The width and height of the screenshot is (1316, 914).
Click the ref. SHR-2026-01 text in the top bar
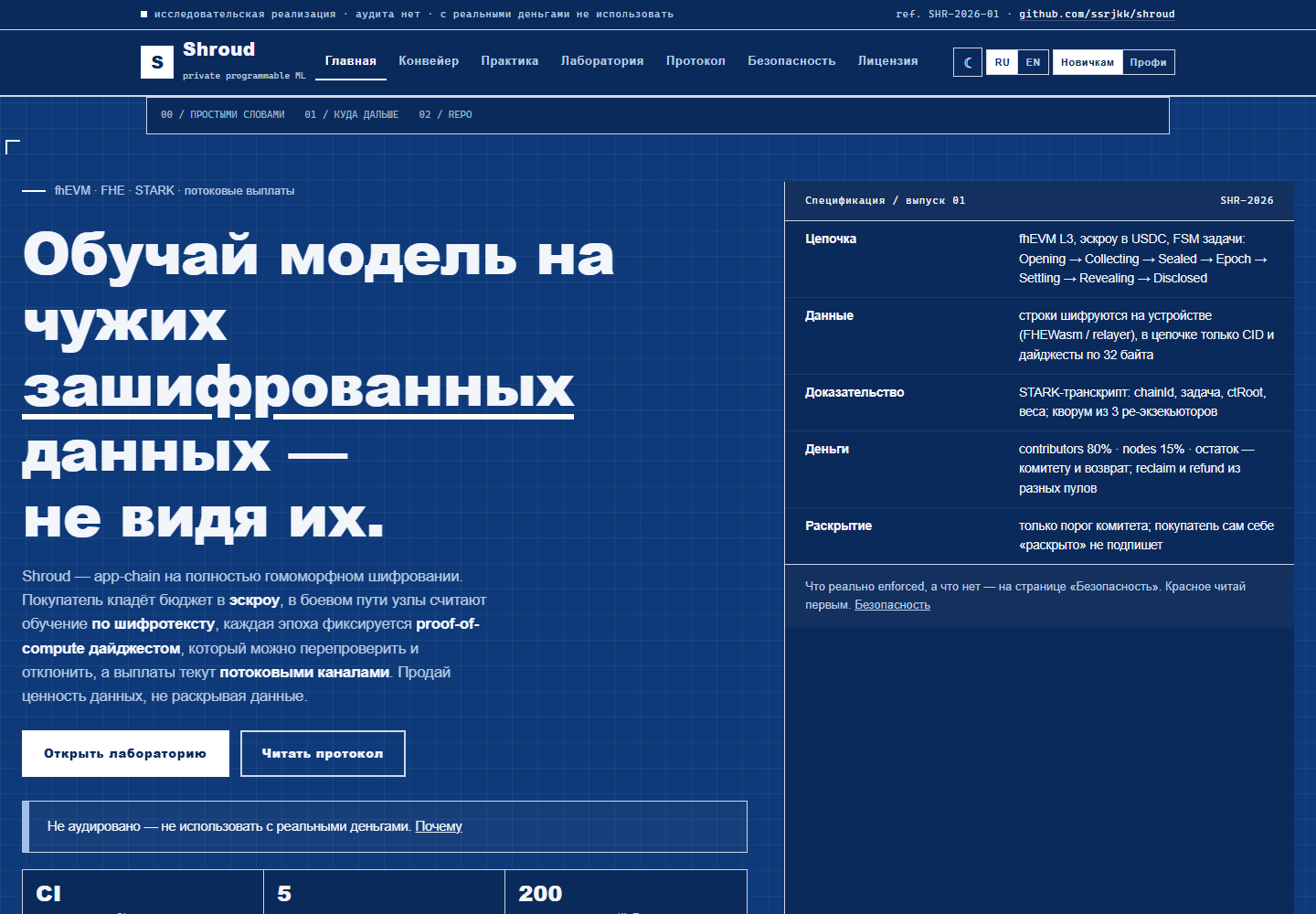tap(948, 14)
